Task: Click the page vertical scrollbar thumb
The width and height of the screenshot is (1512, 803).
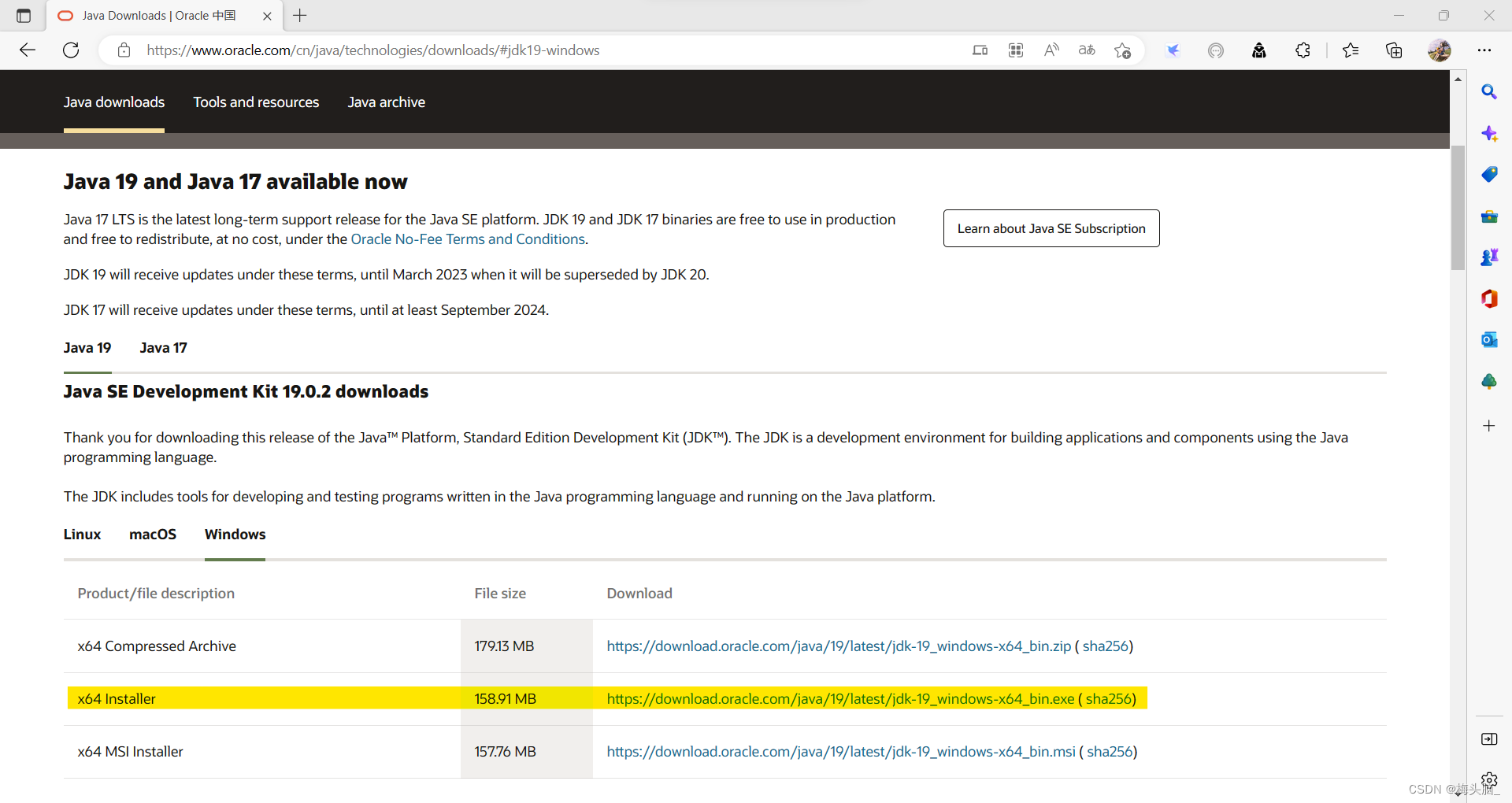Action: tap(1458, 208)
